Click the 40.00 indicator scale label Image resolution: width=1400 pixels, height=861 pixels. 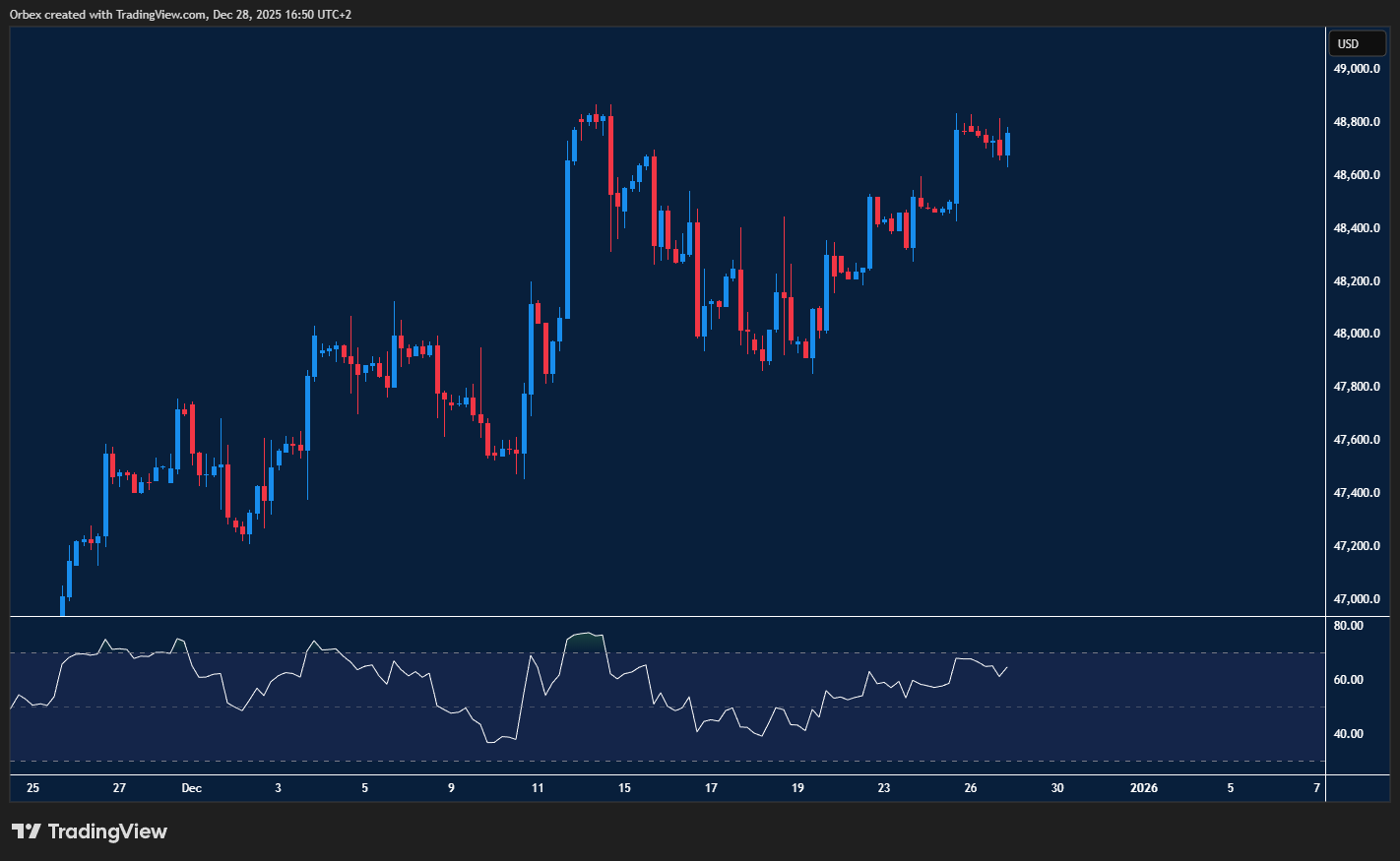click(x=1348, y=734)
